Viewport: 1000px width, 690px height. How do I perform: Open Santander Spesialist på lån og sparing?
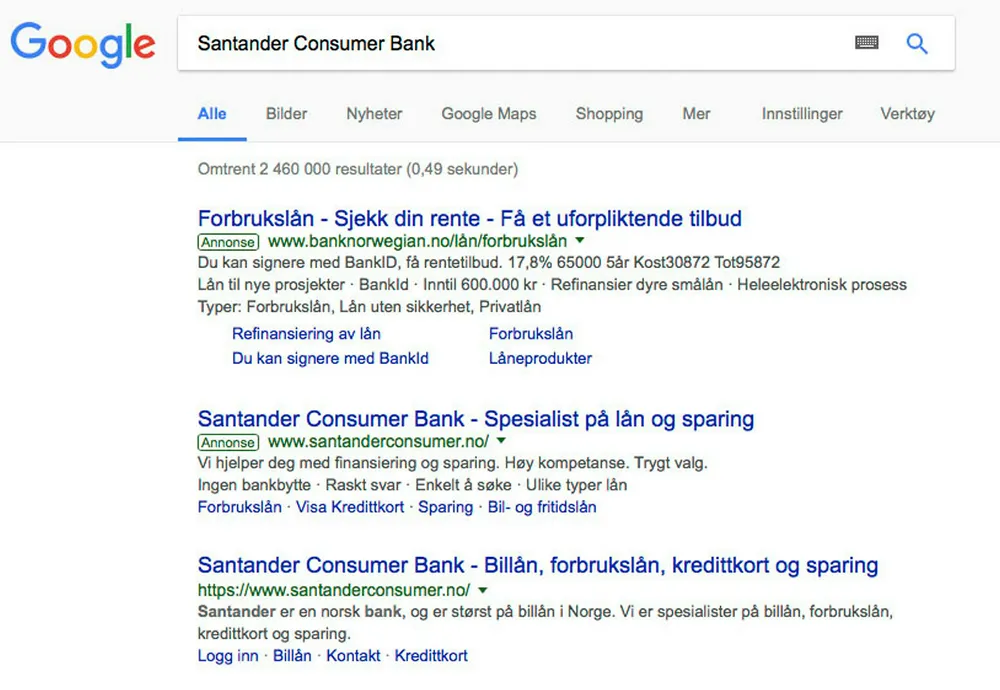coord(475,418)
